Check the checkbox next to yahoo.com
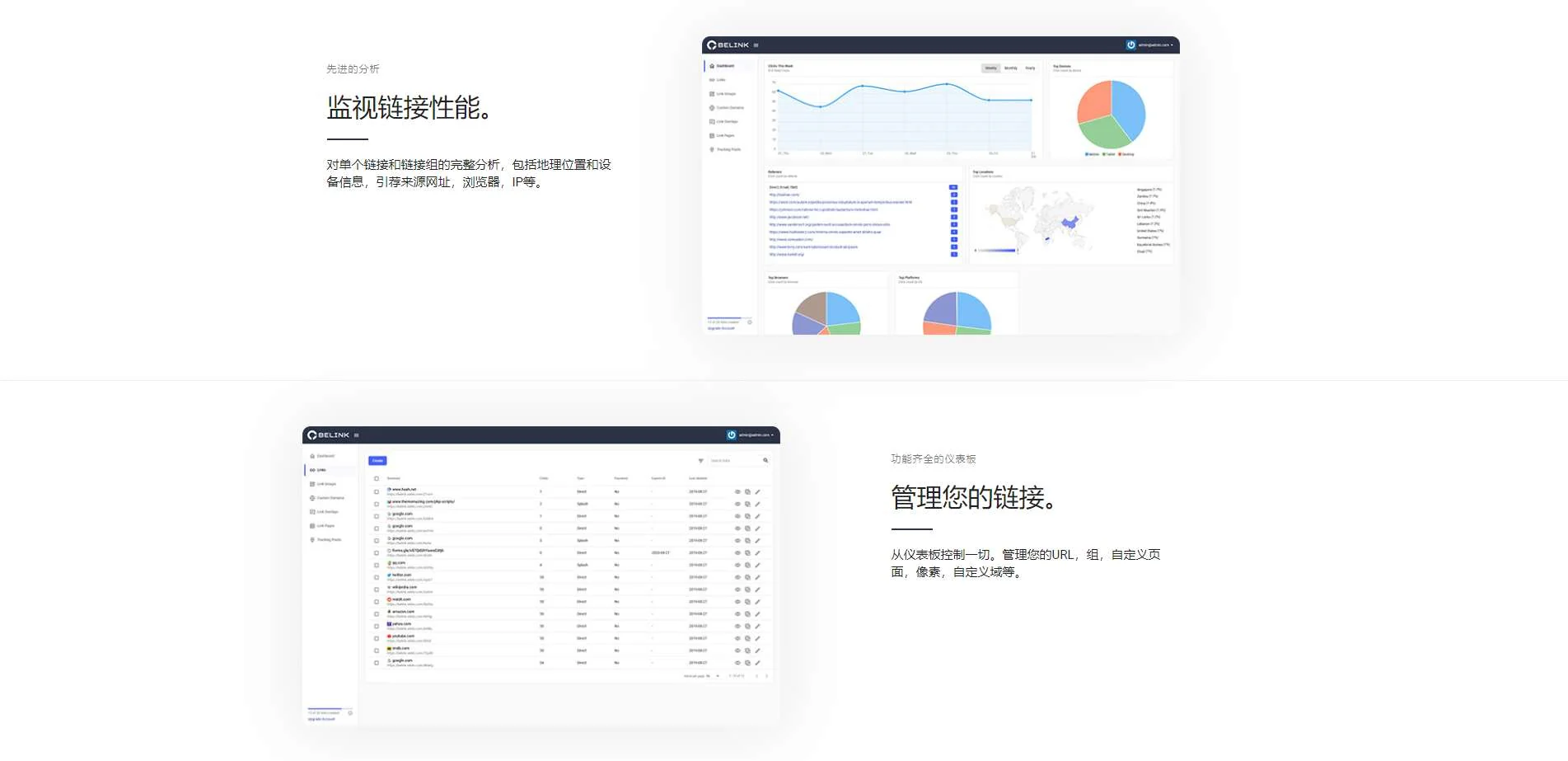The height and width of the screenshot is (761, 1568). click(x=377, y=626)
